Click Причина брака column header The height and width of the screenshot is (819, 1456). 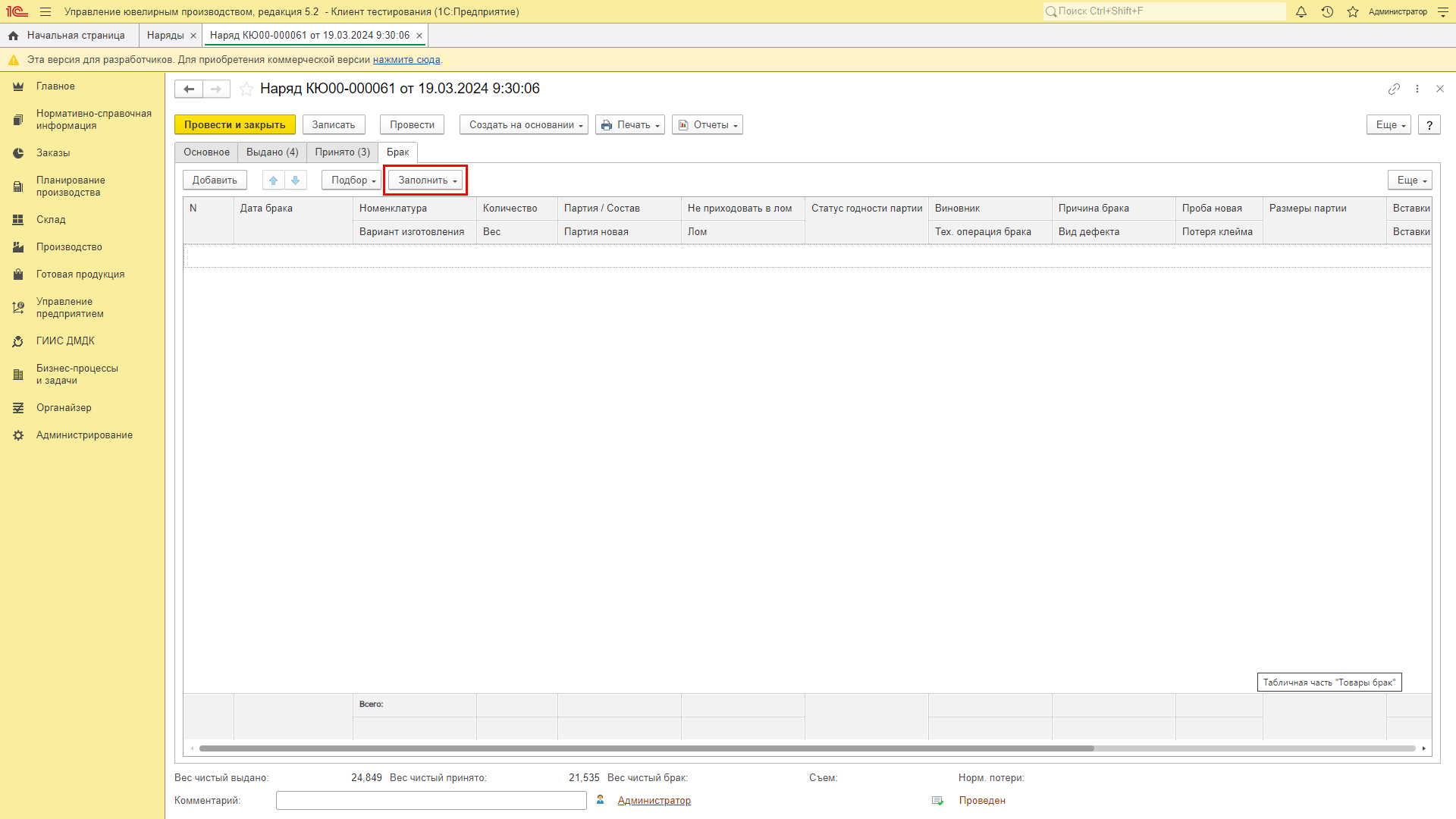(x=1114, y=209)
